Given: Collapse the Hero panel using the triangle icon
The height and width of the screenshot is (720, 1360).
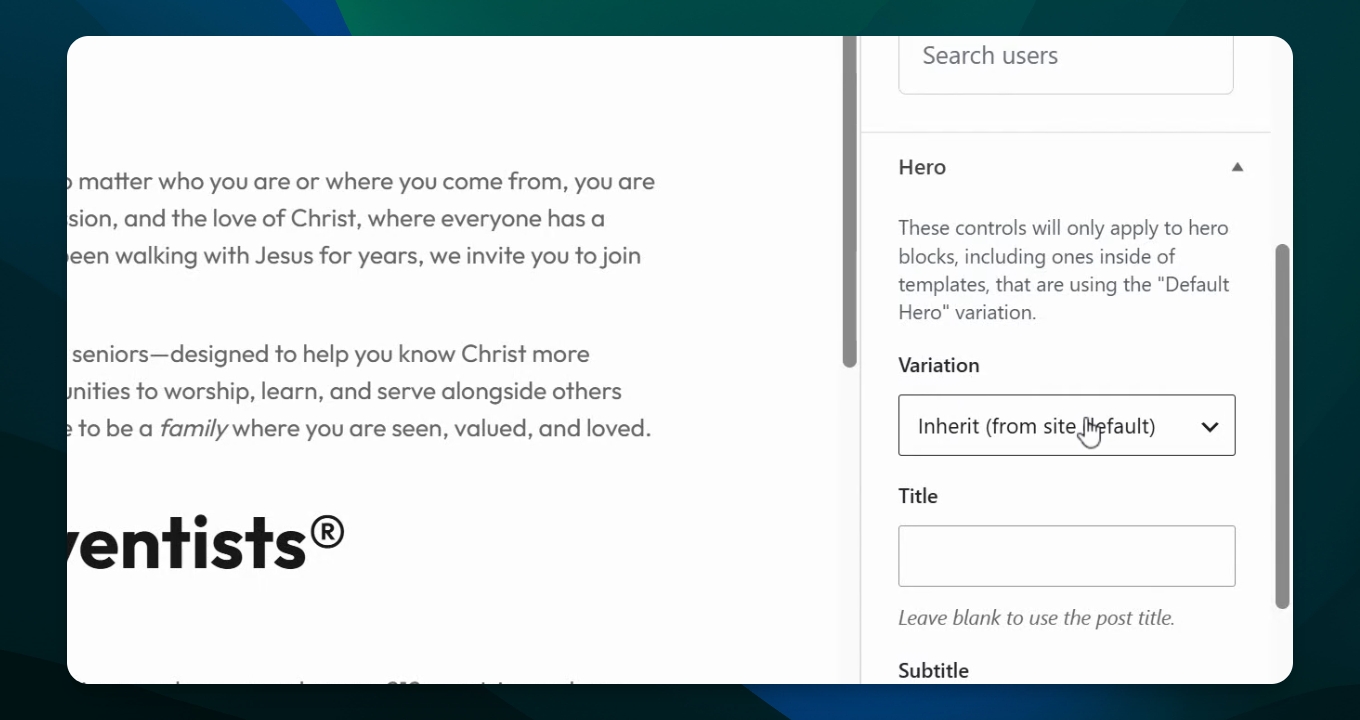Looking at the screenshot, I should 1237,167.
